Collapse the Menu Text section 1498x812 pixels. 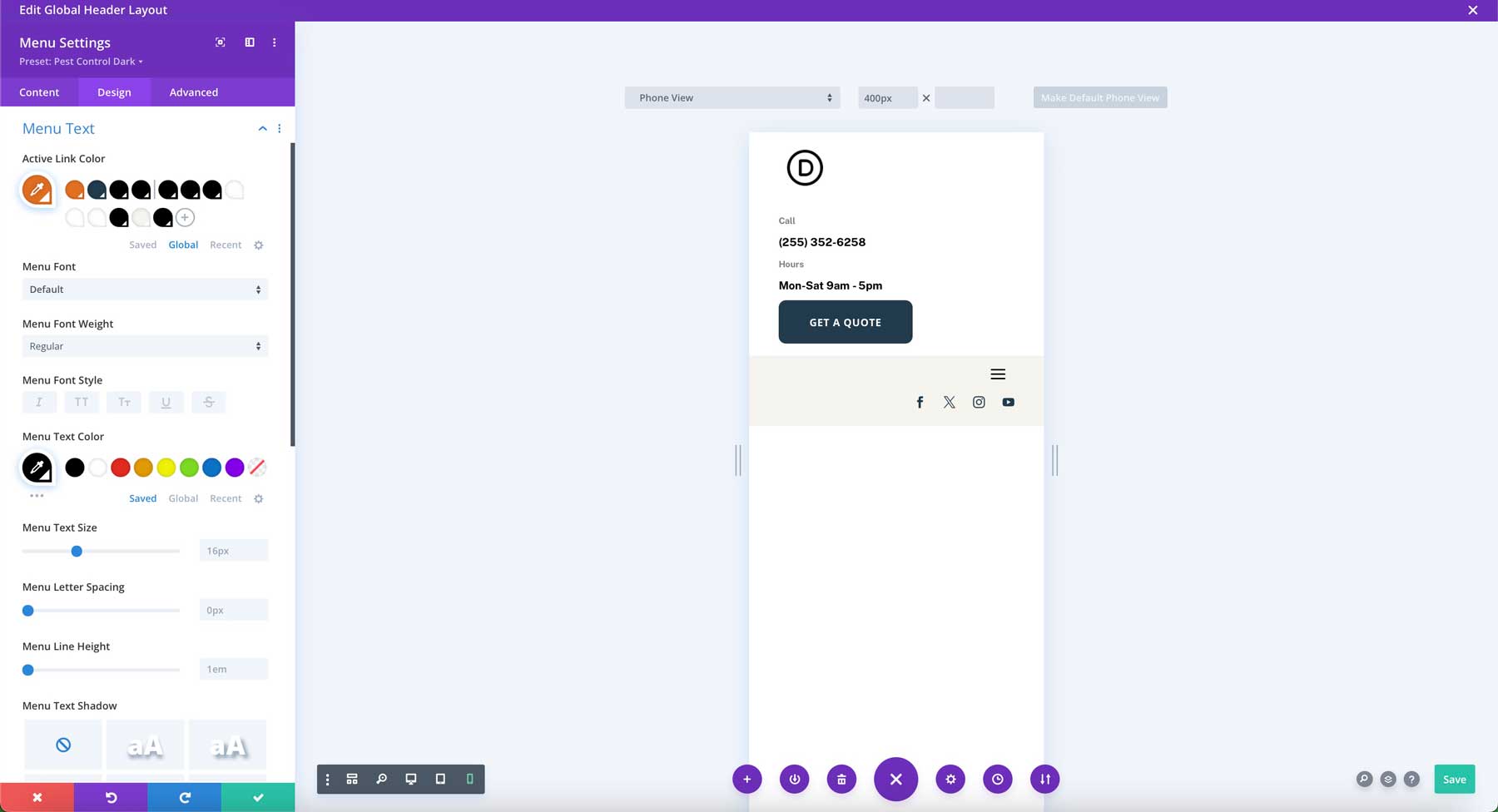pos(262,128)
